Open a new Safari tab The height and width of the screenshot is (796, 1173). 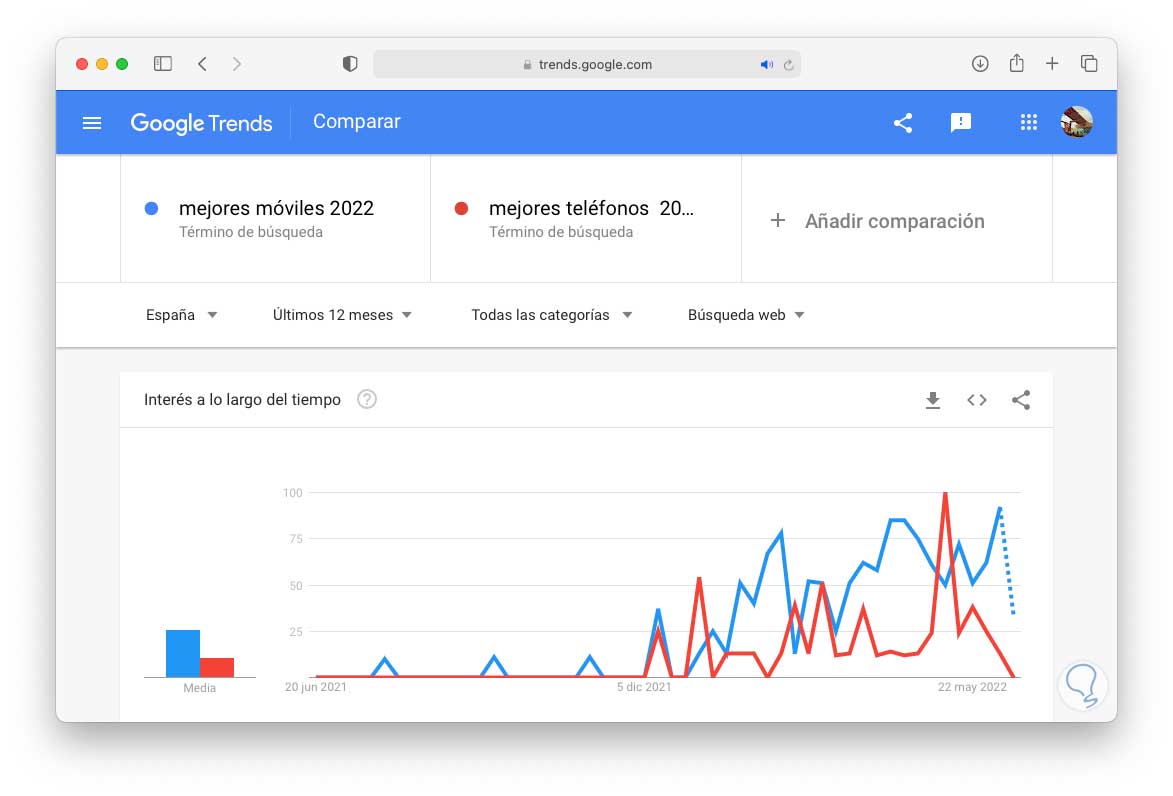click(1052, 64)
